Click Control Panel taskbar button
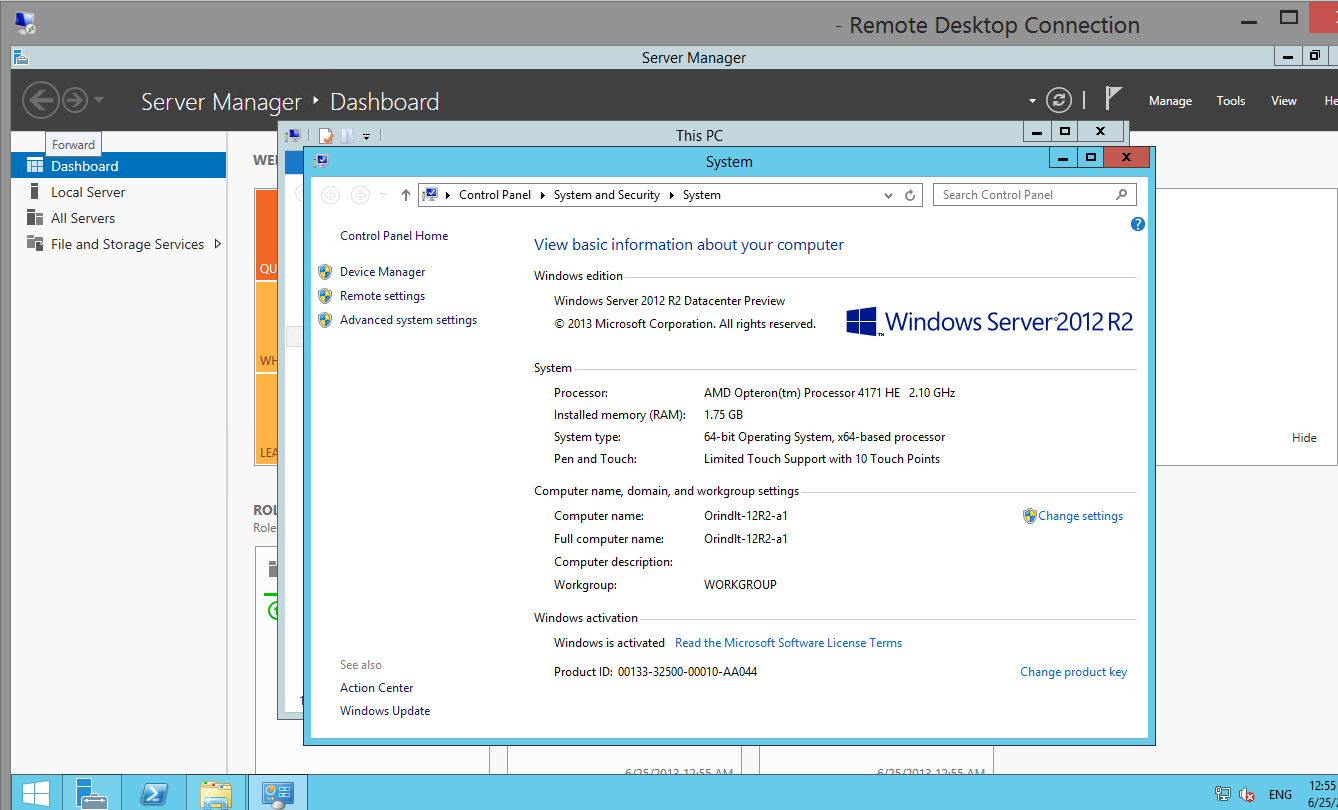 point(277,794)
